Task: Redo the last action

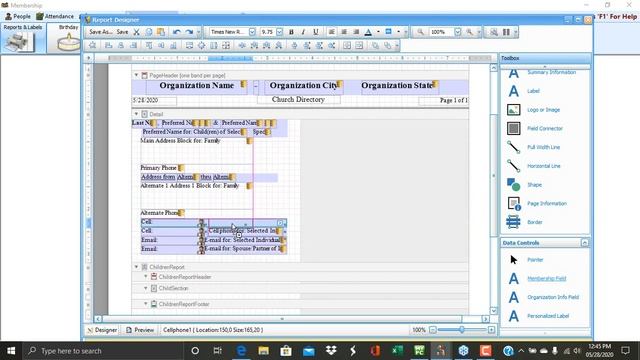Action: 189,32
